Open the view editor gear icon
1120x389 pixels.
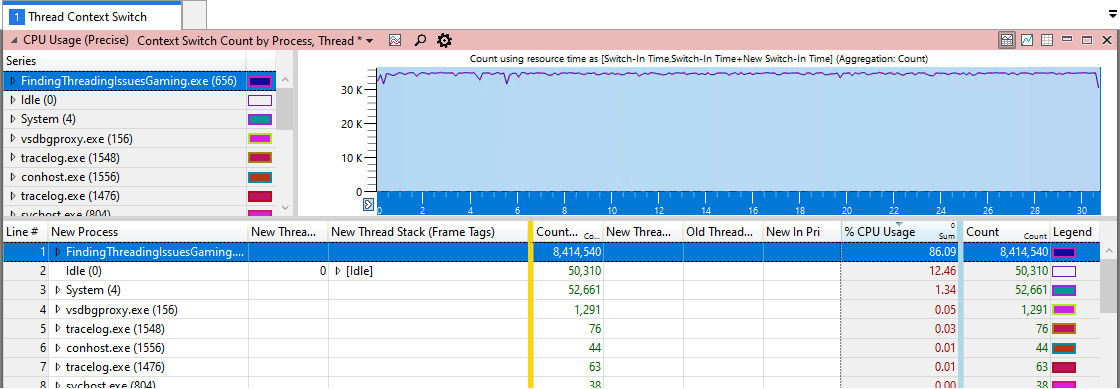[x=444, y=41]
